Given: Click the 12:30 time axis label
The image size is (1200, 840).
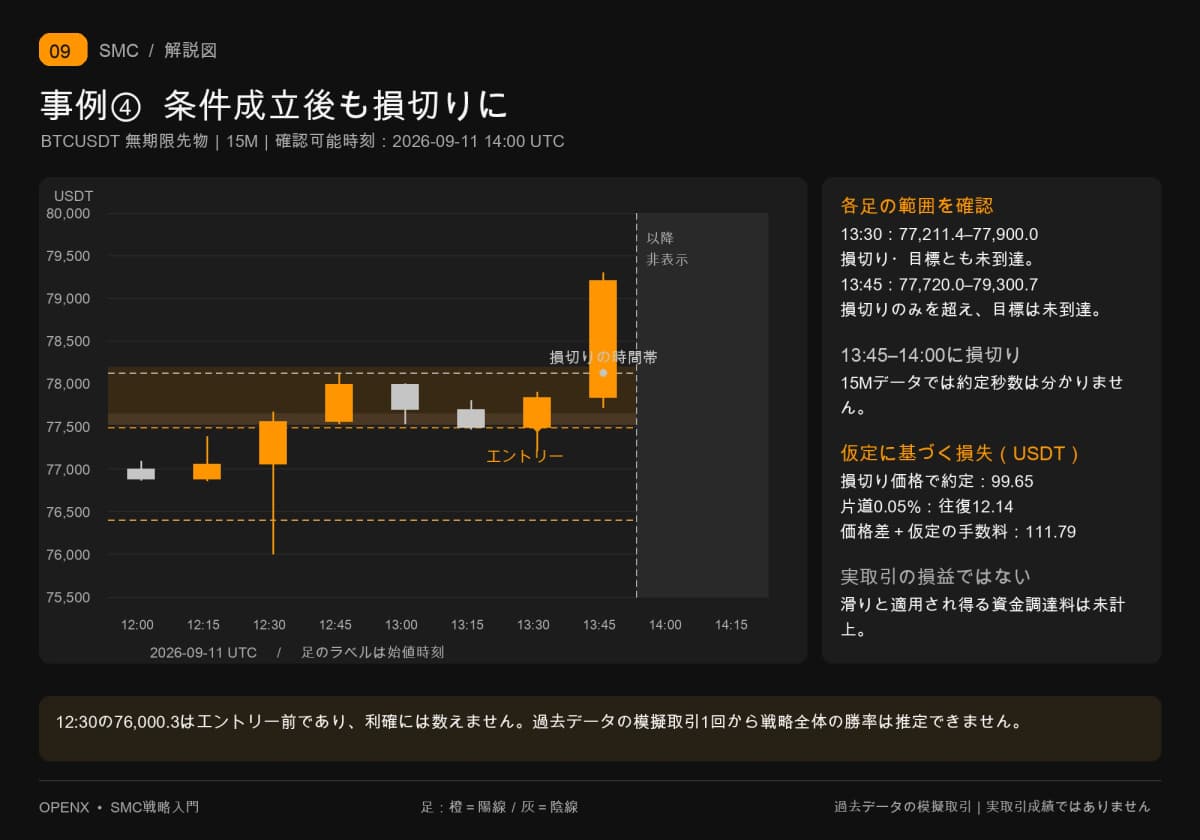Looking at the screenshot, I should (x=269, y=625).
